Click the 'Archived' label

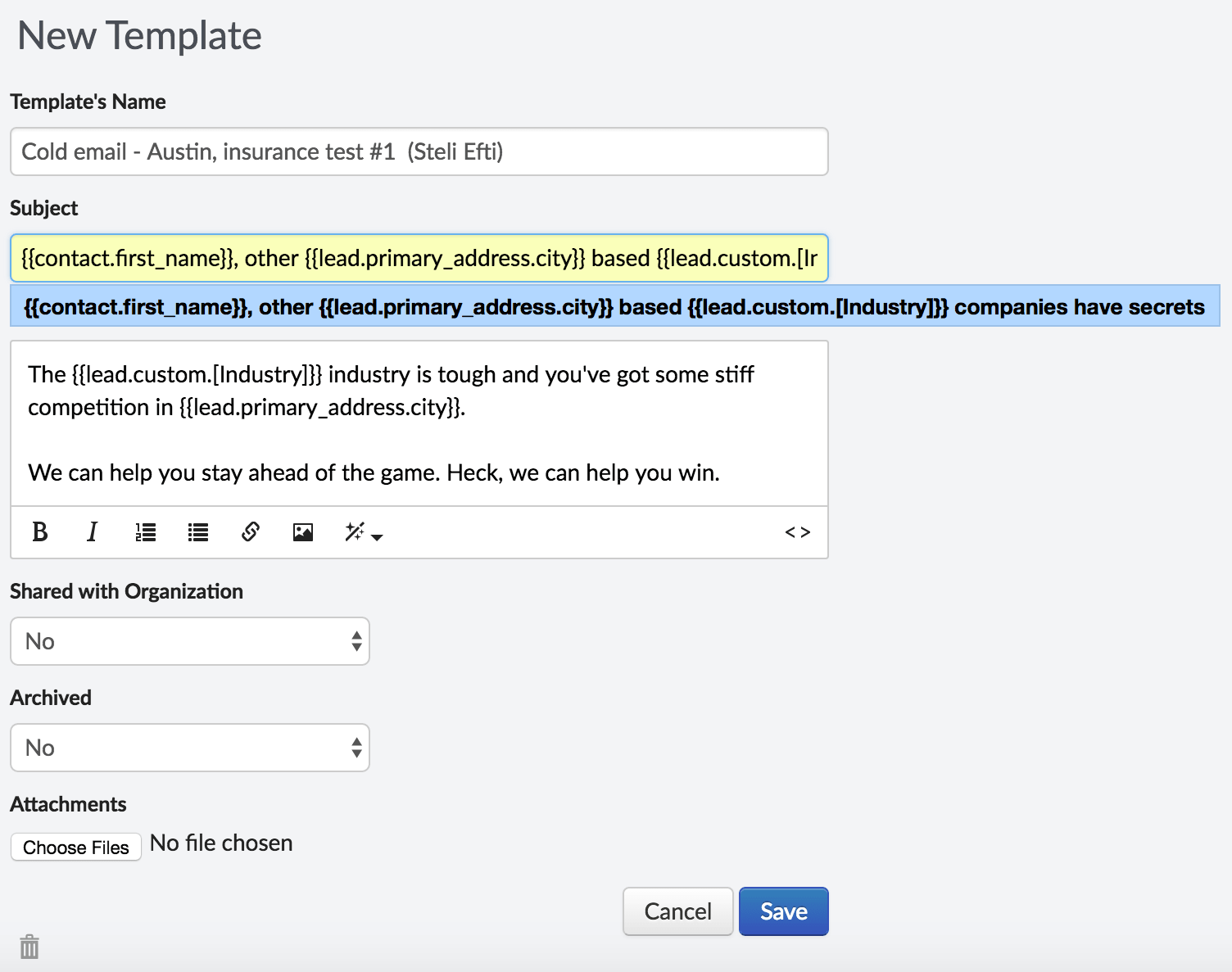point(51,698)
